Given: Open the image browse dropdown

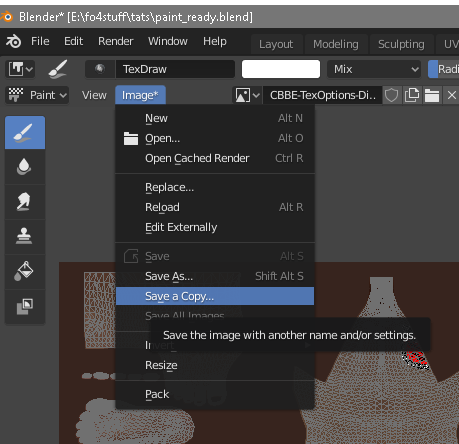Looking at the screenshot, I should [246, 95].
